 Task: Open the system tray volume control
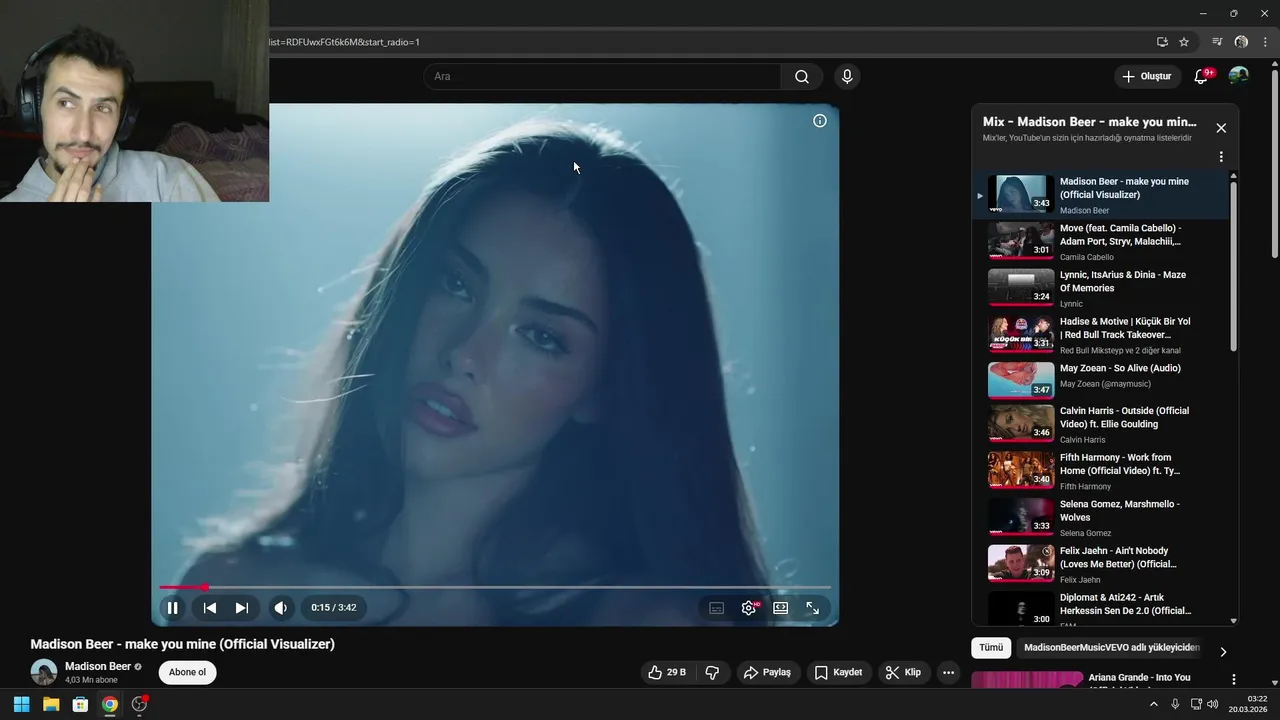click(1213, 704)
